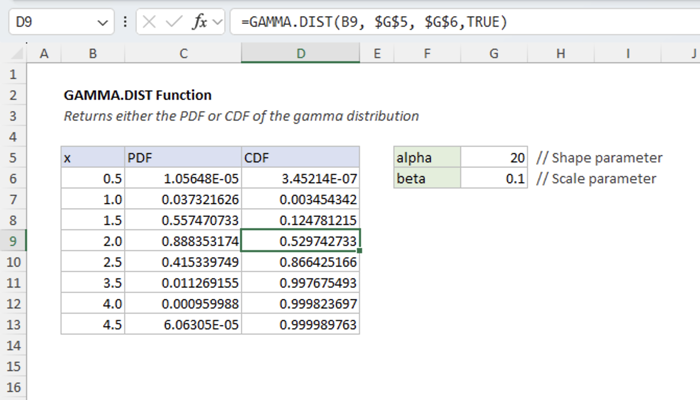
Task: Select column D header
Action: 300,54
